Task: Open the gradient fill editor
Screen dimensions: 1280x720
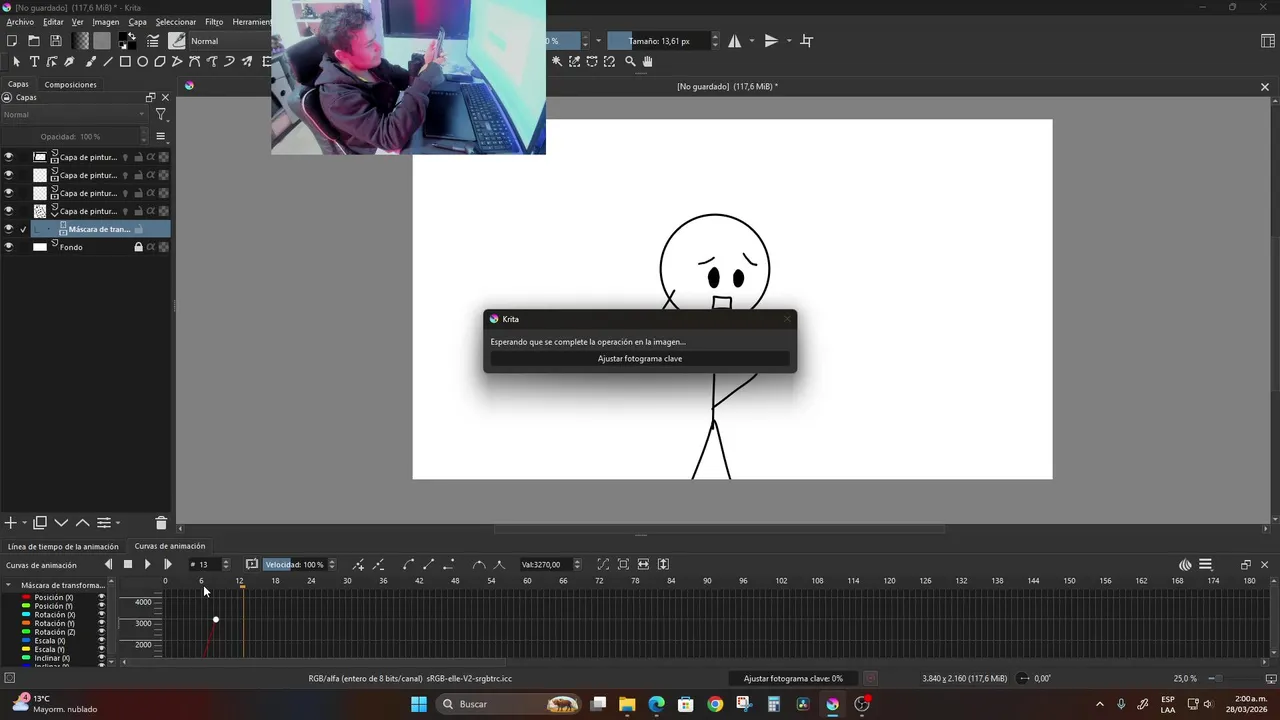Action: [x=80, y=41]
